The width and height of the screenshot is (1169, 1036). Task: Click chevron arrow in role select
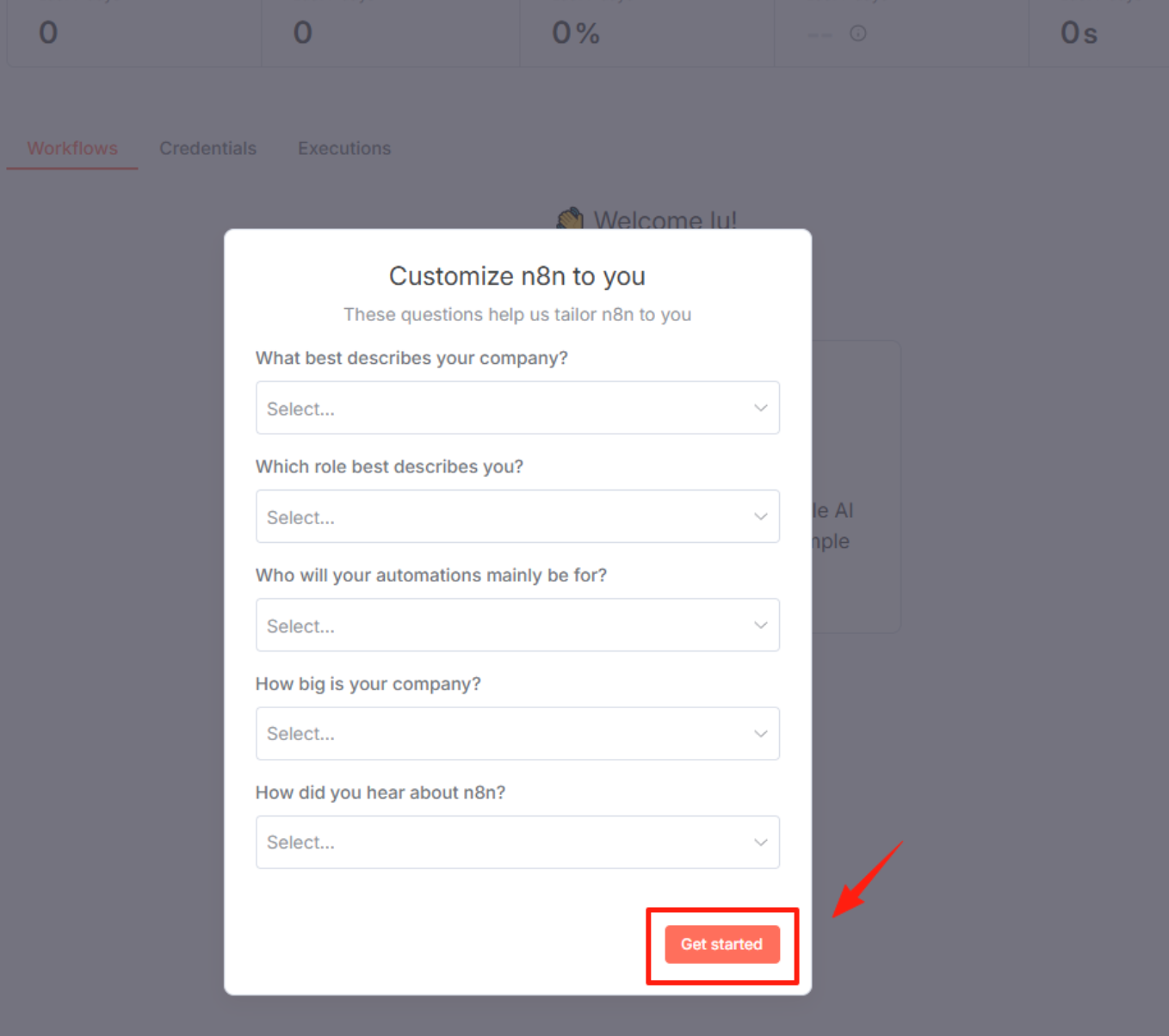761,516
